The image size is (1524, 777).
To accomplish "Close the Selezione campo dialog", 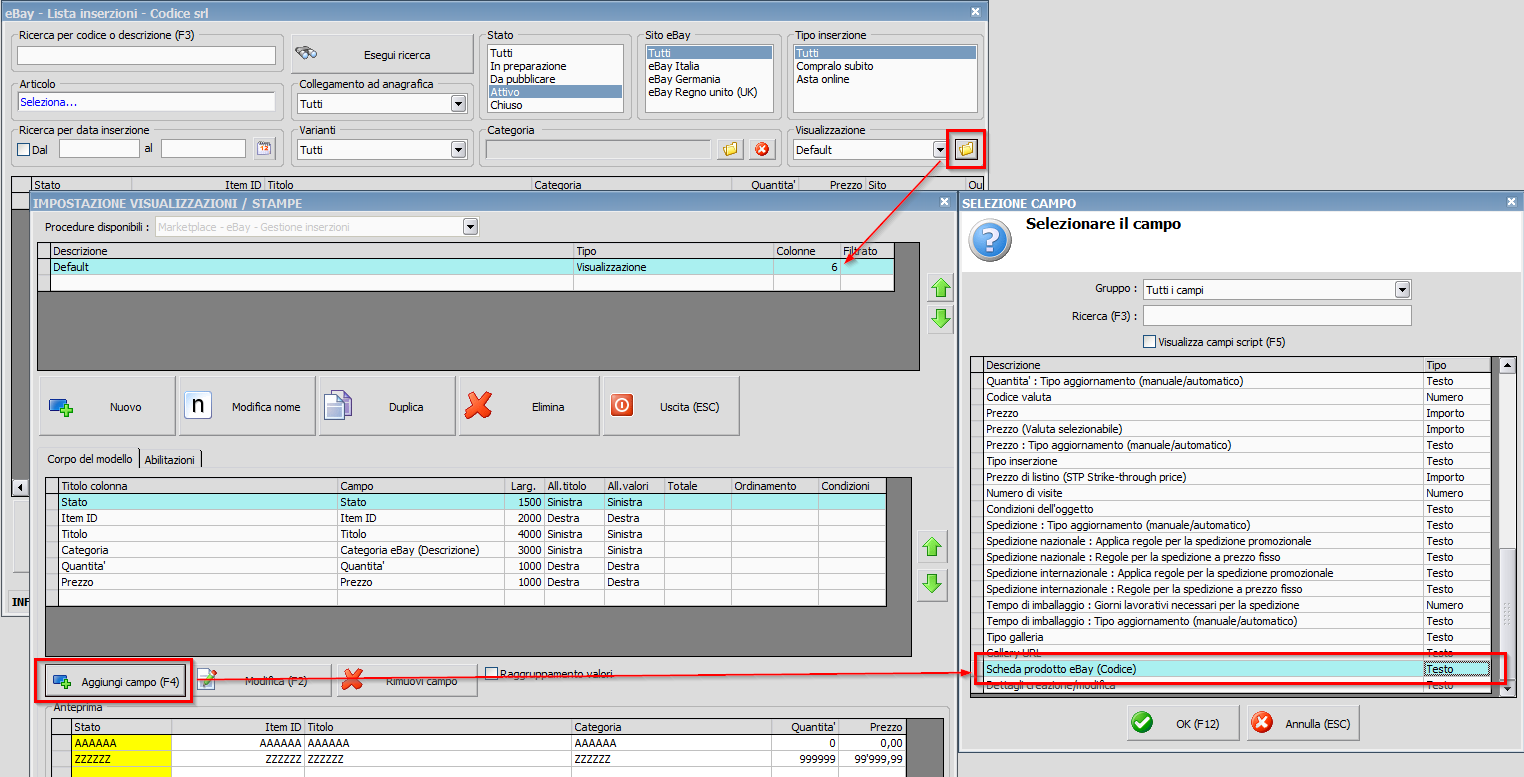I will tap(1511, 202).
